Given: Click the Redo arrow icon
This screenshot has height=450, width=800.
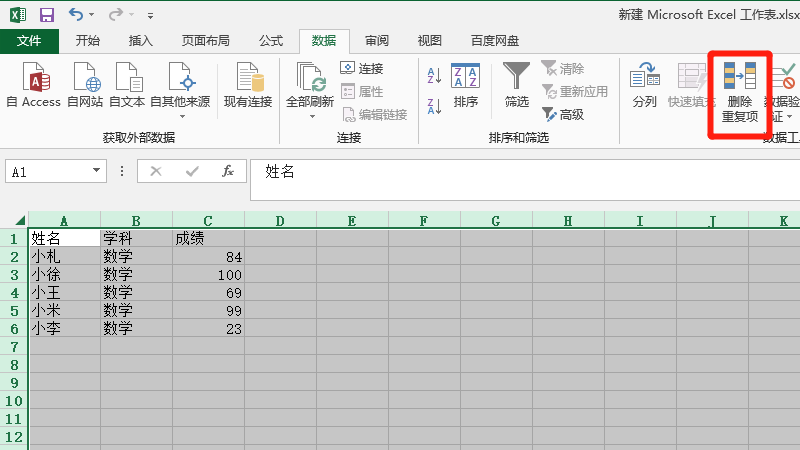Looking at the screenshot, I should (x=116, y=14).
